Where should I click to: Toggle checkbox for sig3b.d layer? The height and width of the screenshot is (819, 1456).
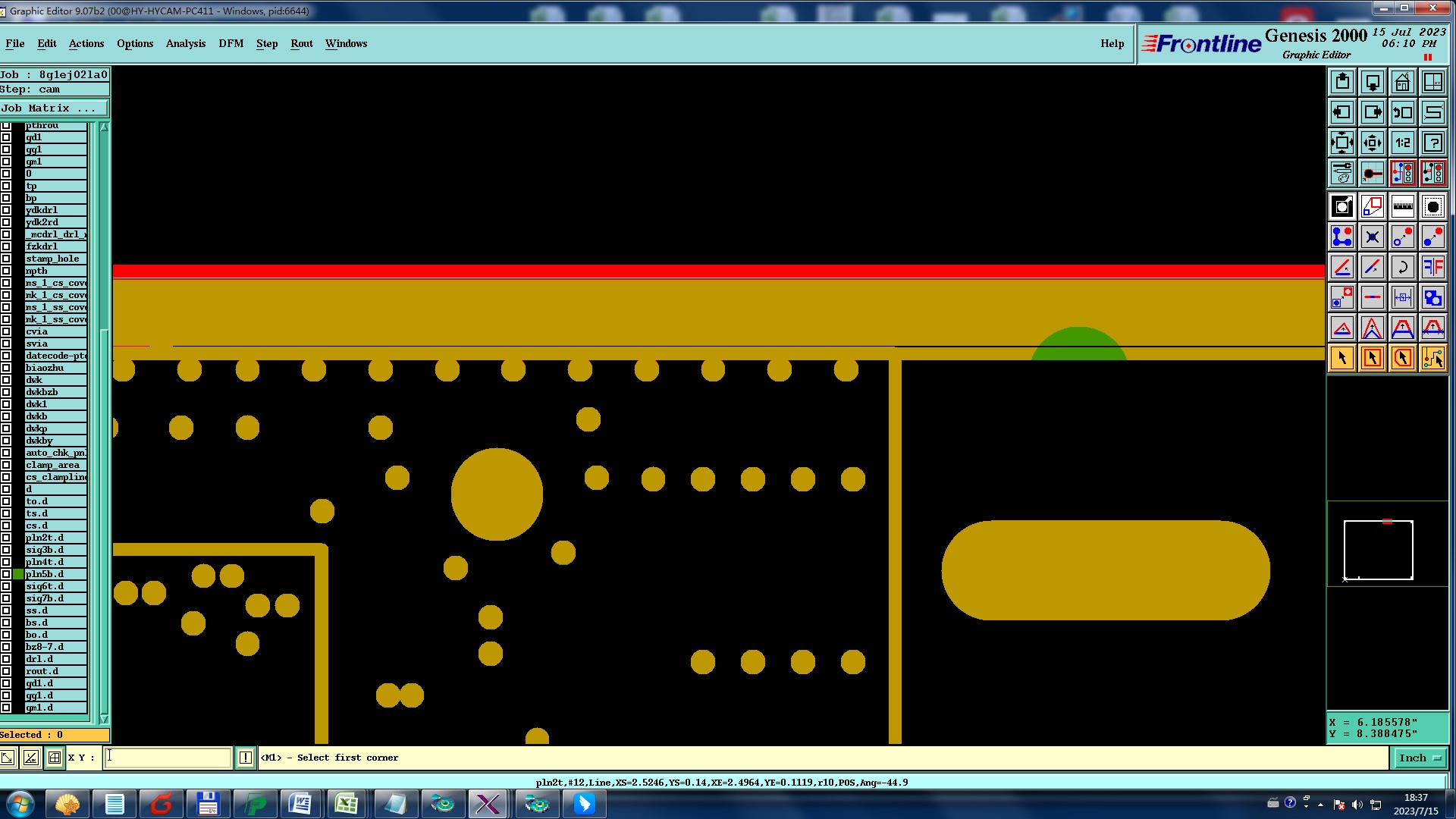(x=6, y=550)
